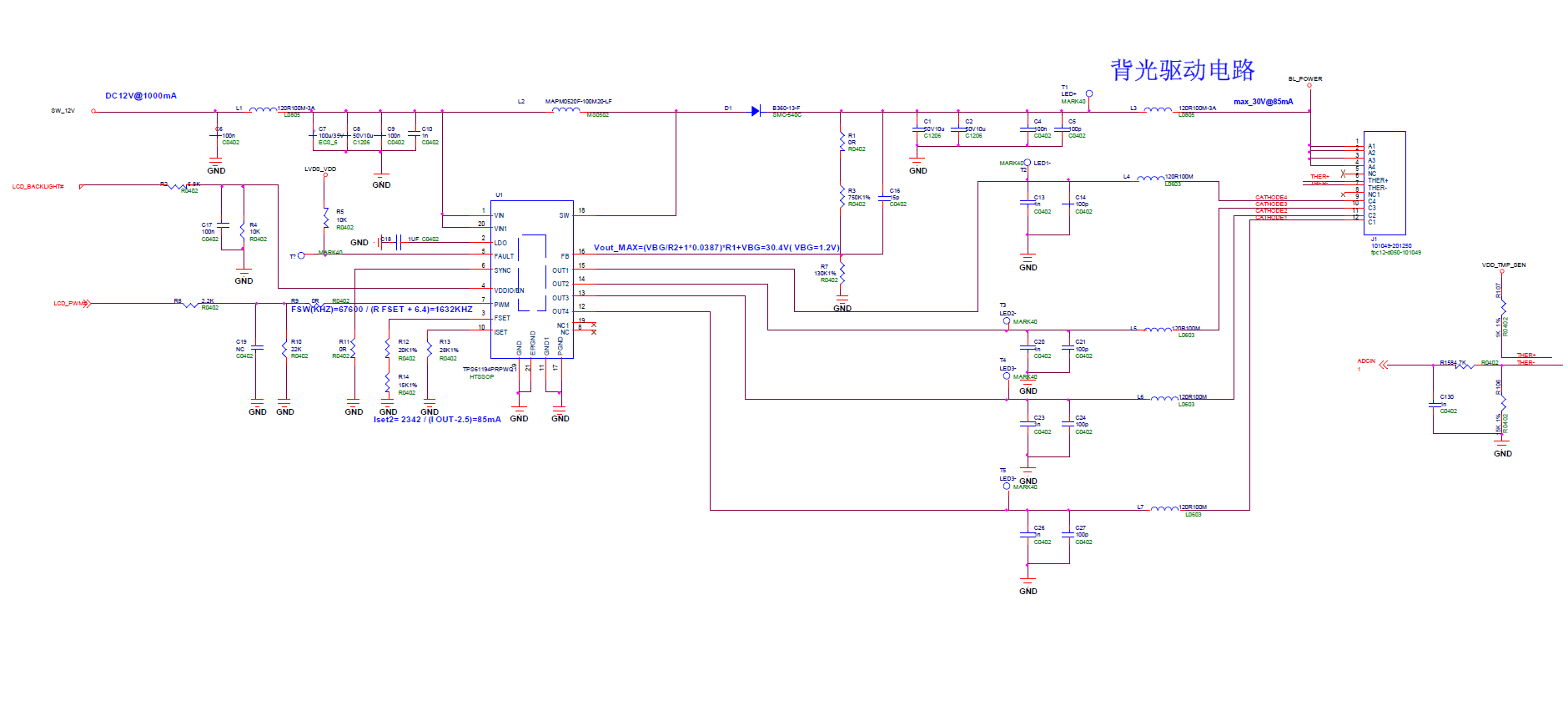Viewport: 1568px width, 721px height.
Task: Click the J1 connector body
Action: 1385,183
